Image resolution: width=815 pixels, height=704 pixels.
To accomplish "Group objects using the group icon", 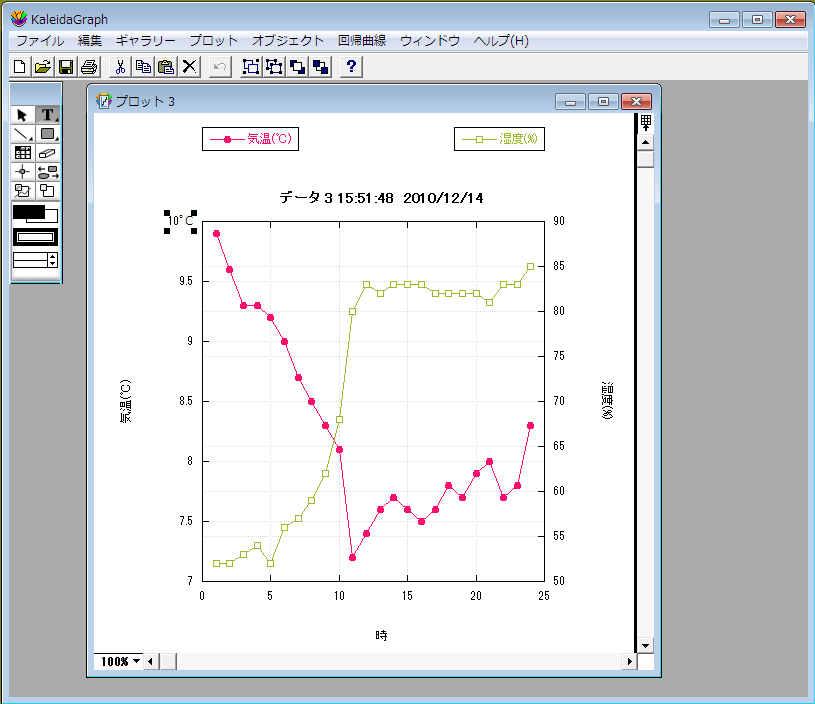I will (x=251, y=67).
